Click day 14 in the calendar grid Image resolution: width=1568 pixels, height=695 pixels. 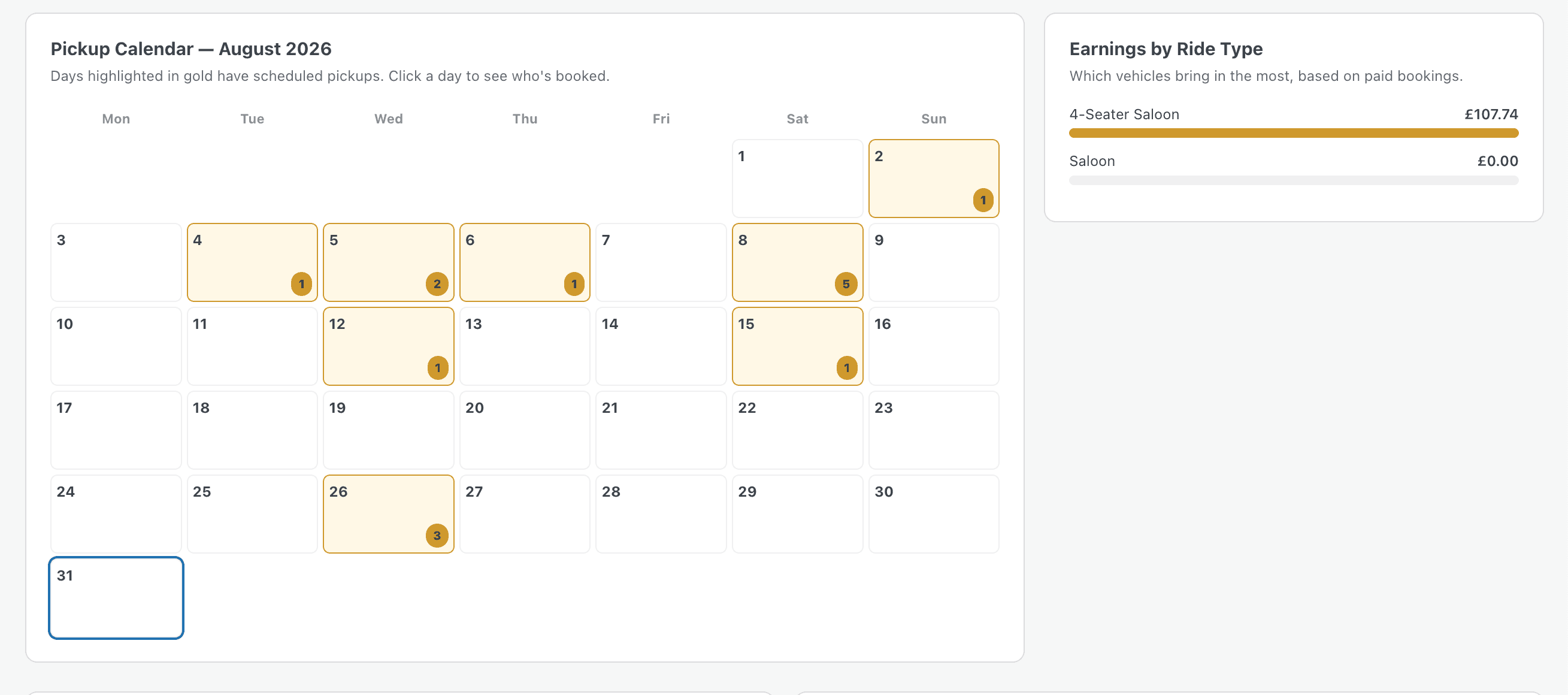pos(661,346)
